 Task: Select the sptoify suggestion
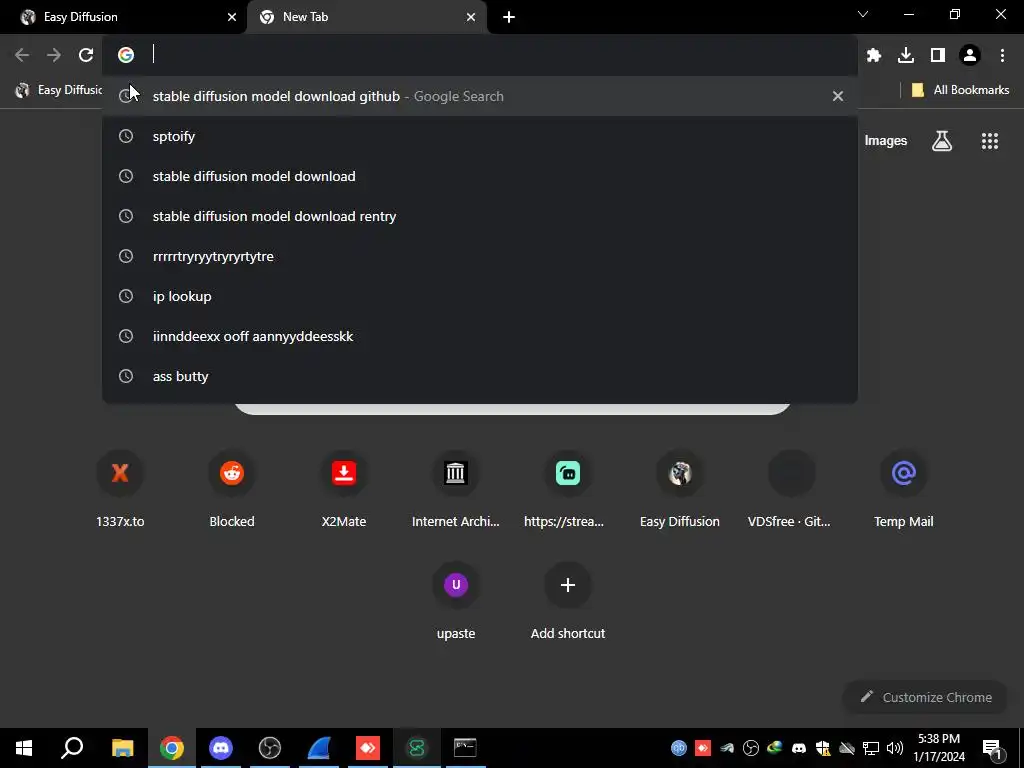pos(480,136)
